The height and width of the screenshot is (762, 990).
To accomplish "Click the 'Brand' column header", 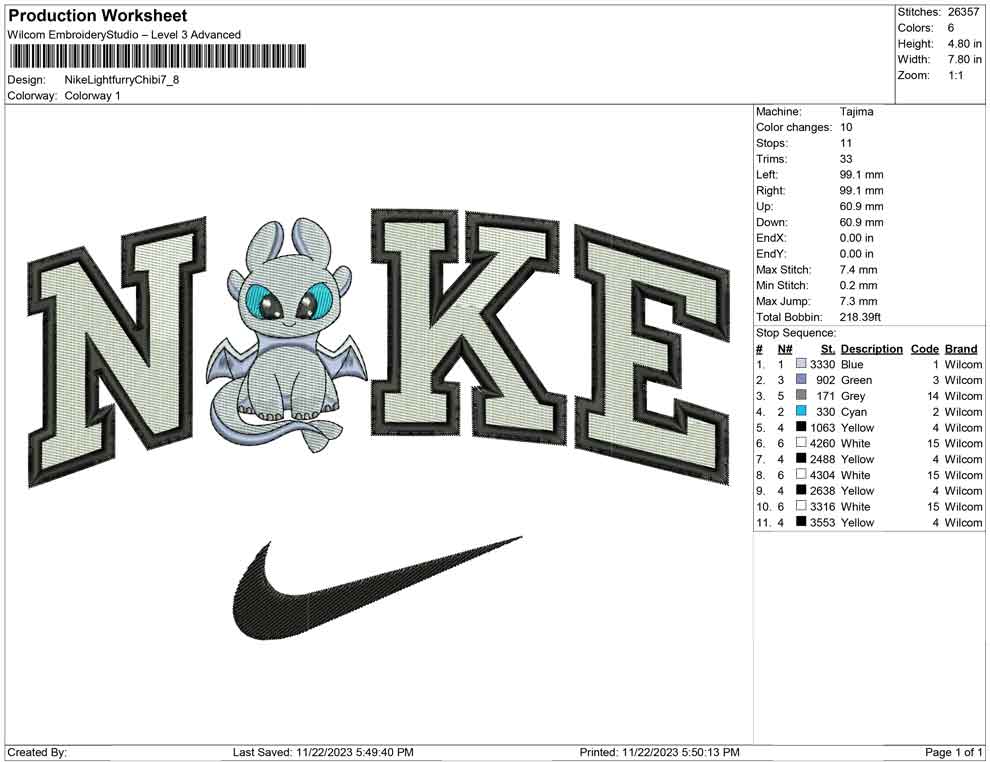I will click(961, 348).
